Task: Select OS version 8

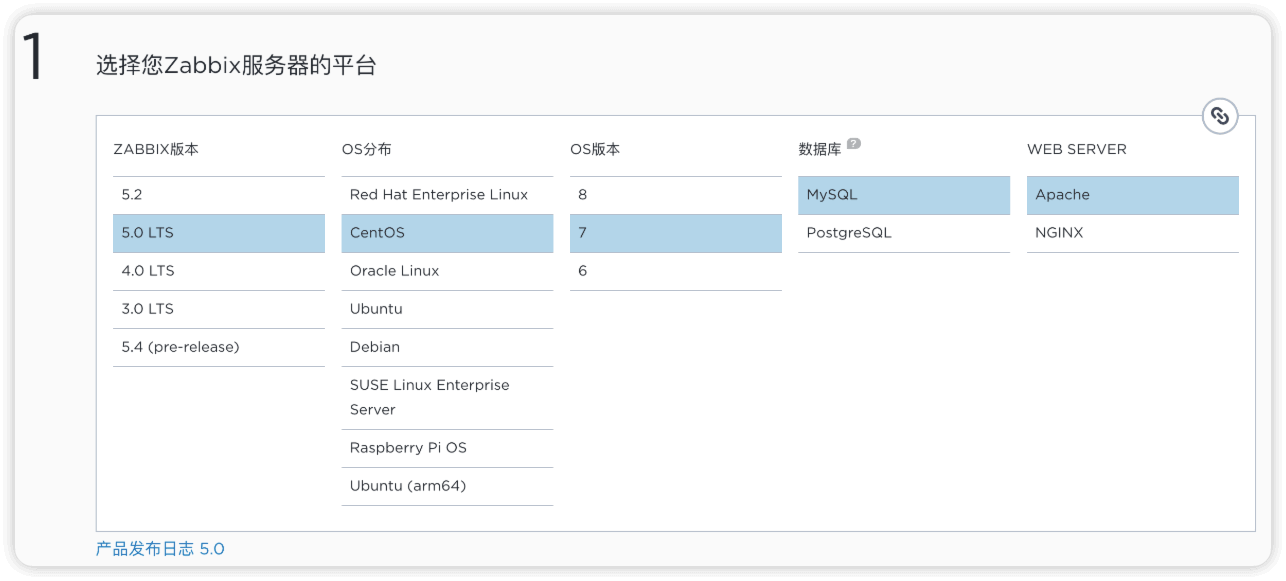Action: point(676,195)
